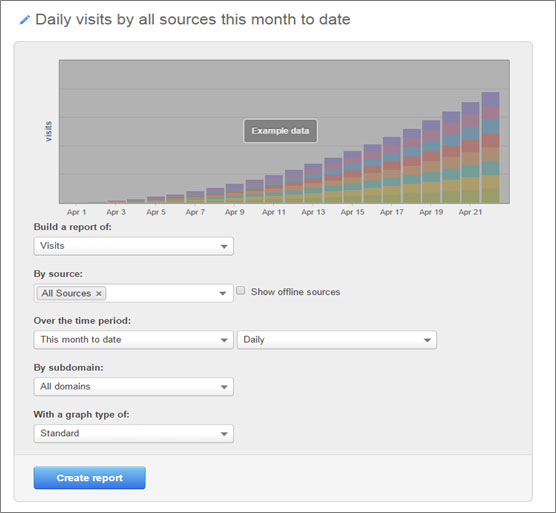556x513 pixels.
Task: Click the Apr 19 stacked bar
Action: [x=431, y=162]
